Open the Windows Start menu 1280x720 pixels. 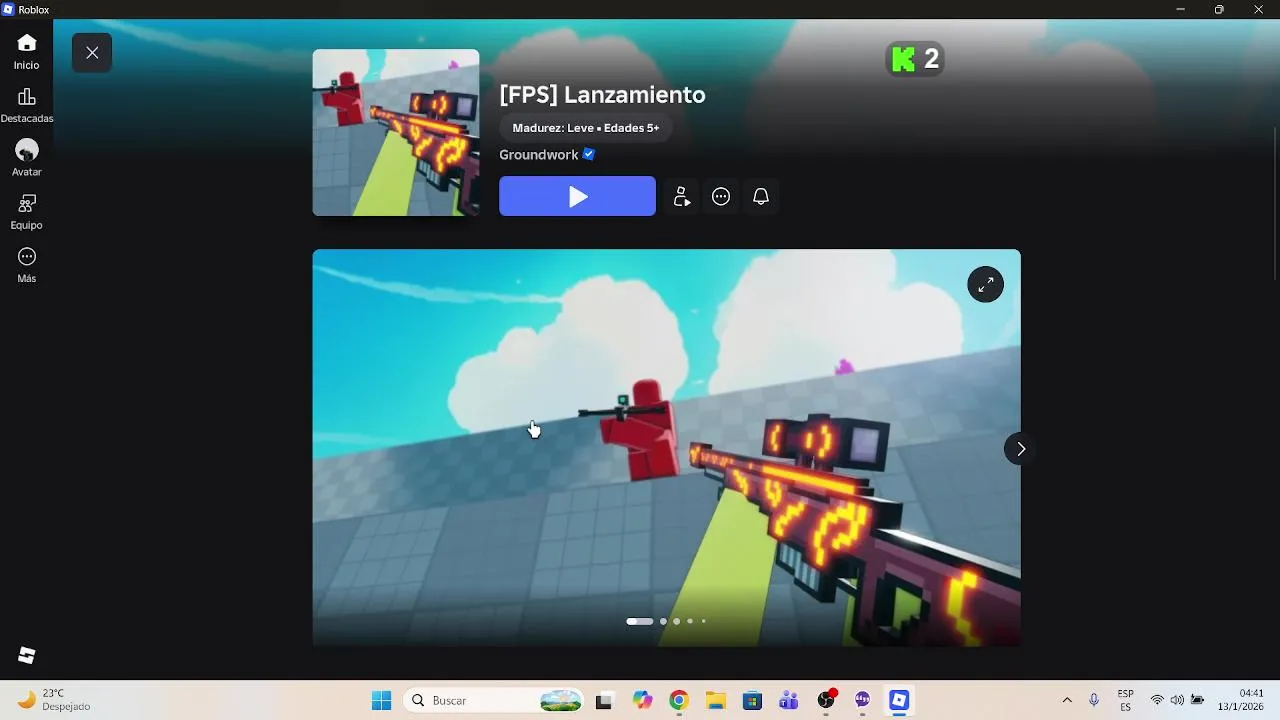381,700
